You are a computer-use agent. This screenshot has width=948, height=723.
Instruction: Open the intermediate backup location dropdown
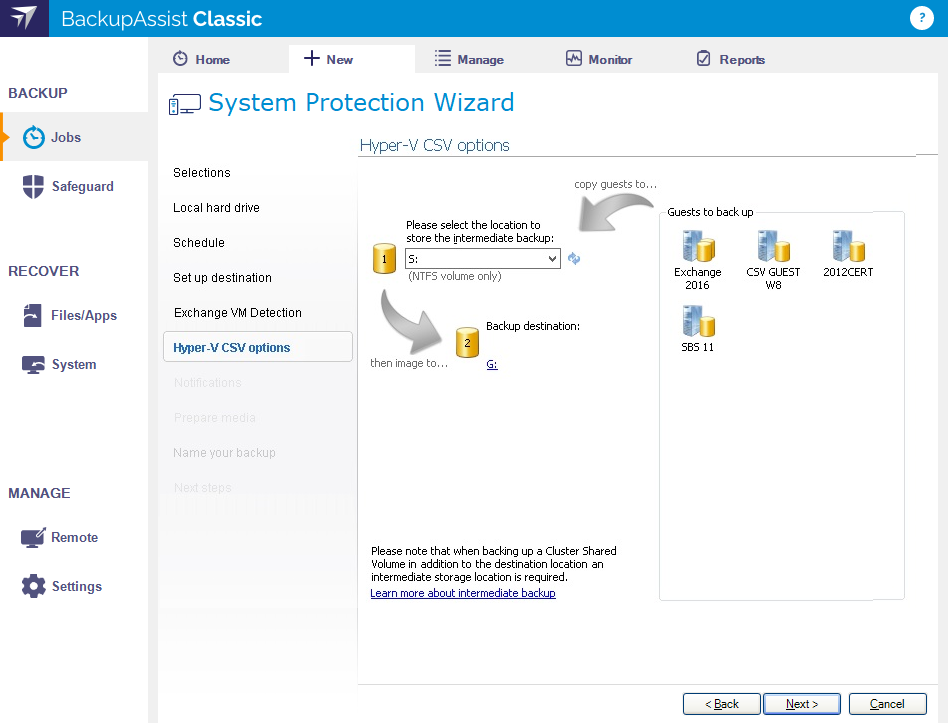482,259
